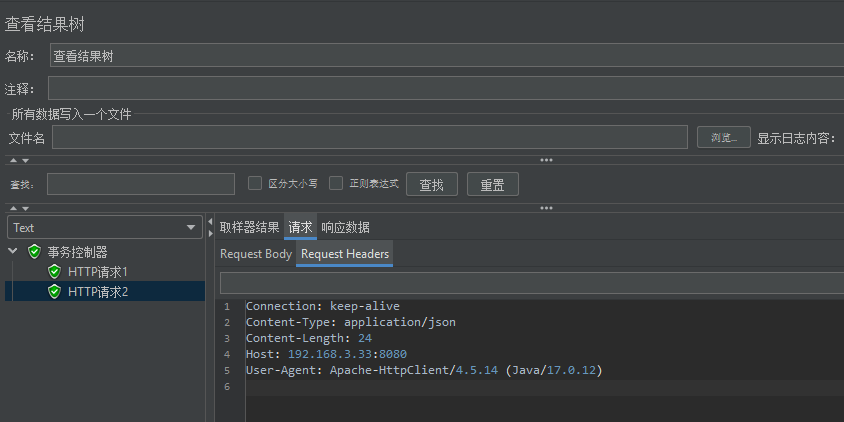
Task: Click the up arrow on the divider above 查找
Action: (x=13, y=160)
